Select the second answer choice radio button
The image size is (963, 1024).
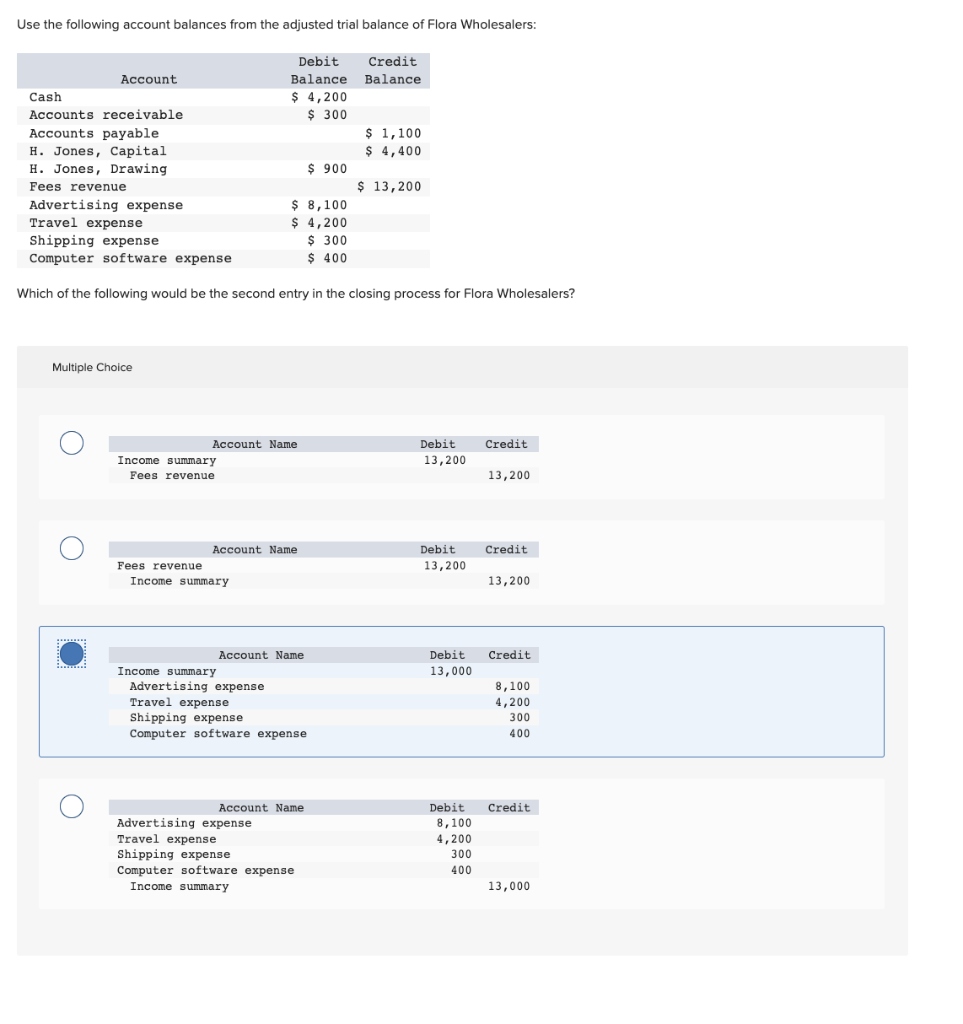(x=71, y=548)
